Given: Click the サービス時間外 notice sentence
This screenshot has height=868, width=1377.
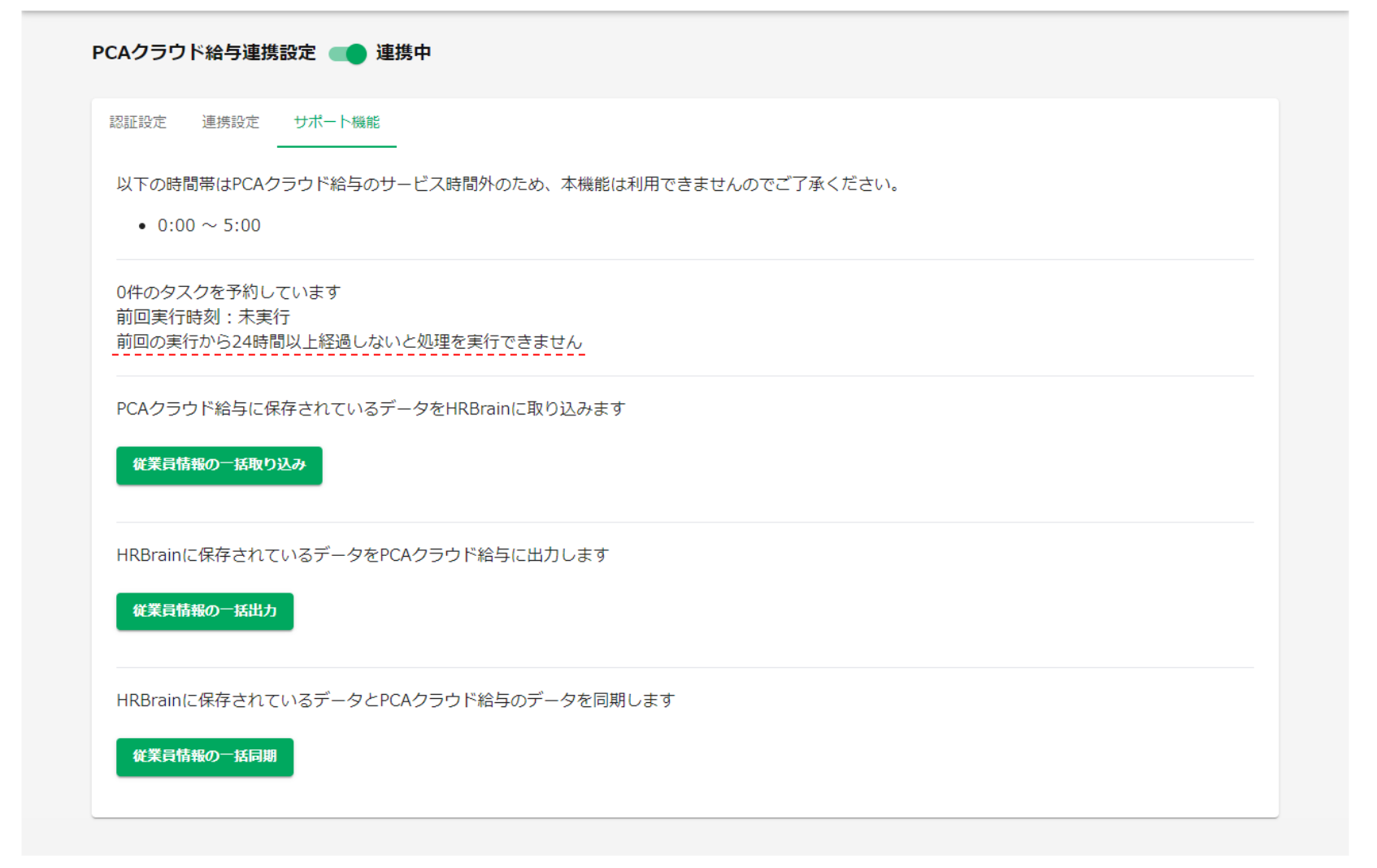Looking at the screenshot, I should coord(510,184).
